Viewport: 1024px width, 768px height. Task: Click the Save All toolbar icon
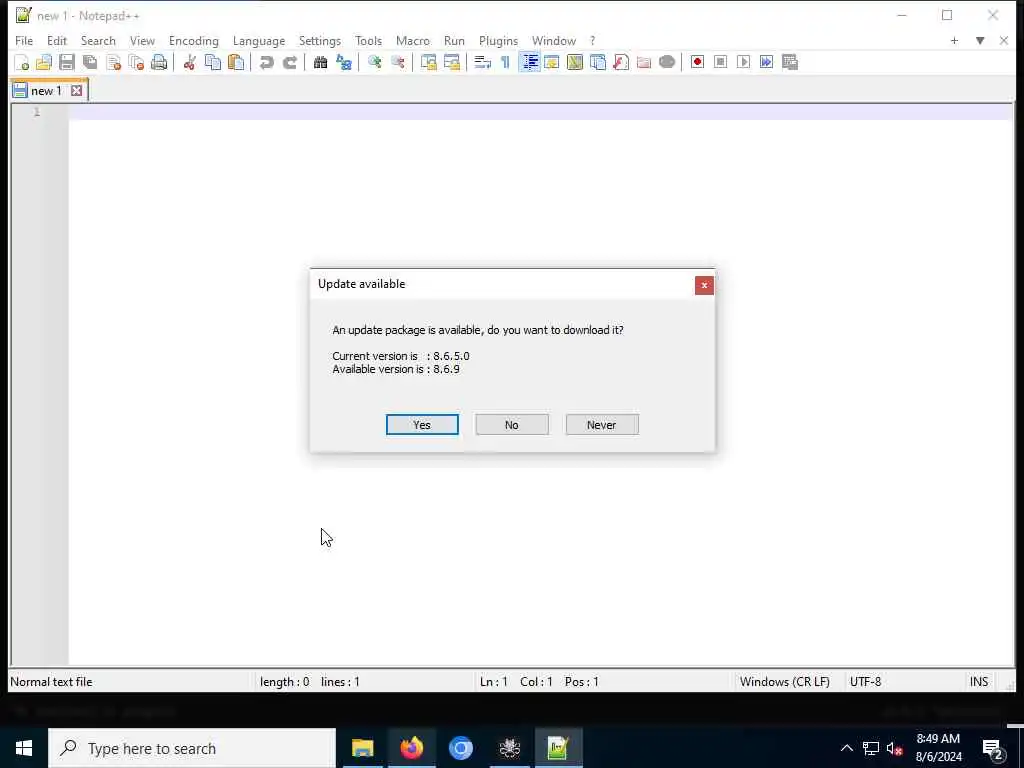coord(90,62)
